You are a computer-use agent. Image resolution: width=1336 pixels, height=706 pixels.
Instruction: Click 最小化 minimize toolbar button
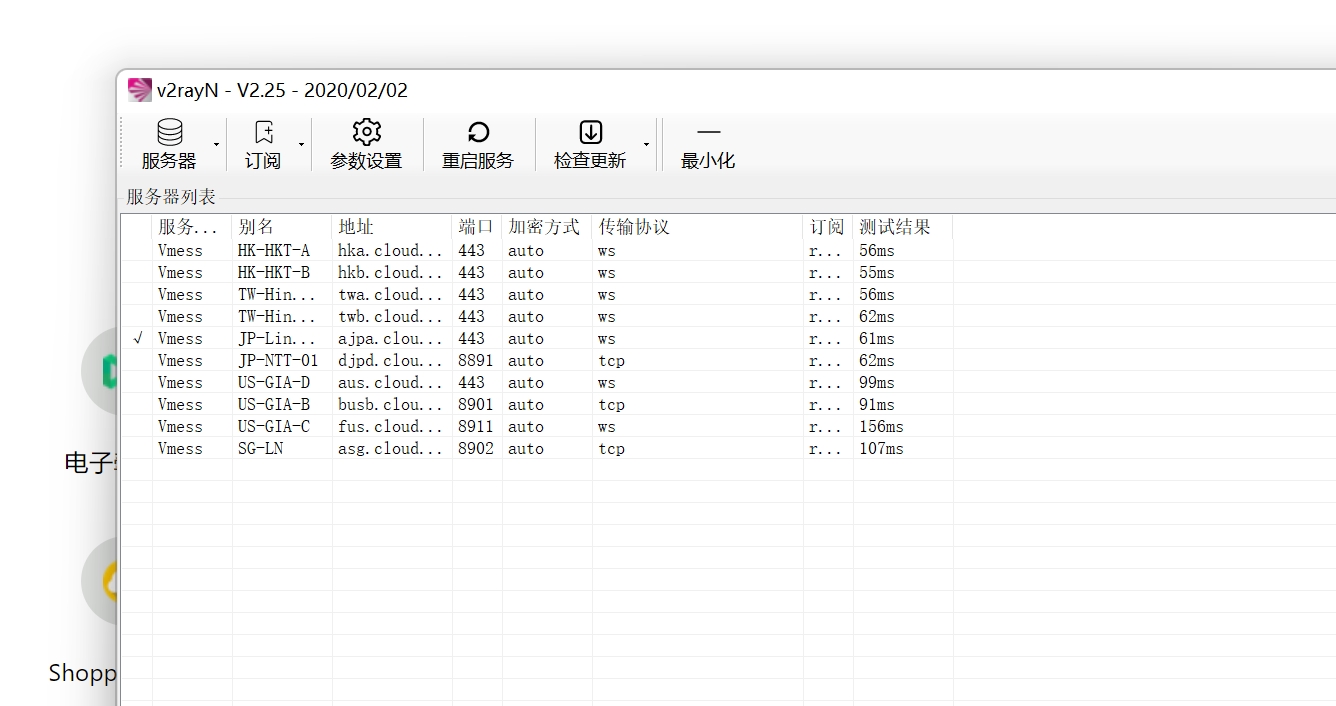(708, 145)
